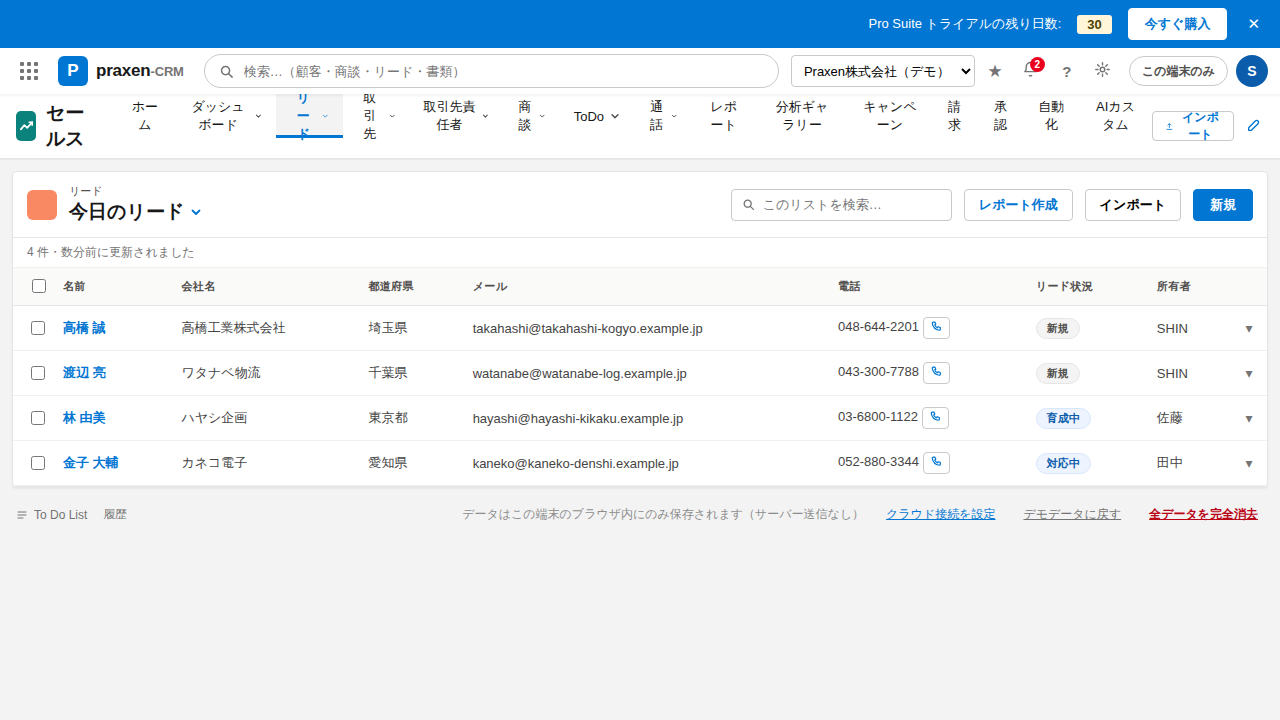Open the クラウド接続を設定 link
The height and width of the screenshot is (720, 1280).
pyautogui.click(x=941, y=514)
